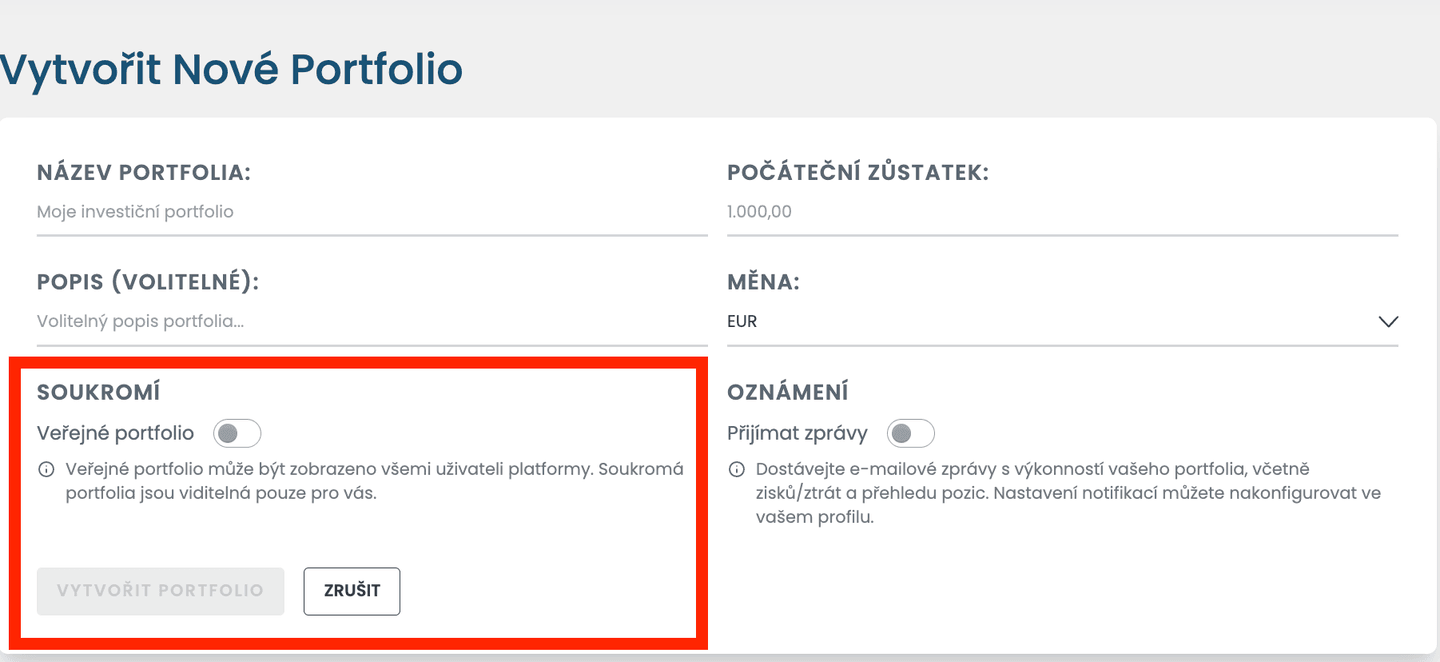Expand Měna list via chevron arrow
The height and width of the screenshot is (662, 1440).
tap(1387, 322)
